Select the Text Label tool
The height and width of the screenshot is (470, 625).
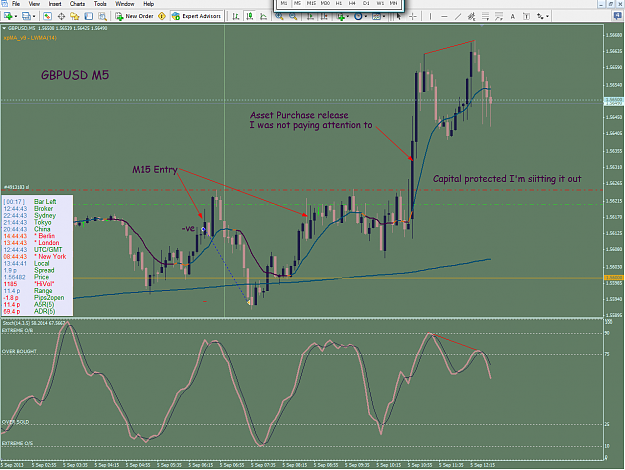tap(526, 16)
